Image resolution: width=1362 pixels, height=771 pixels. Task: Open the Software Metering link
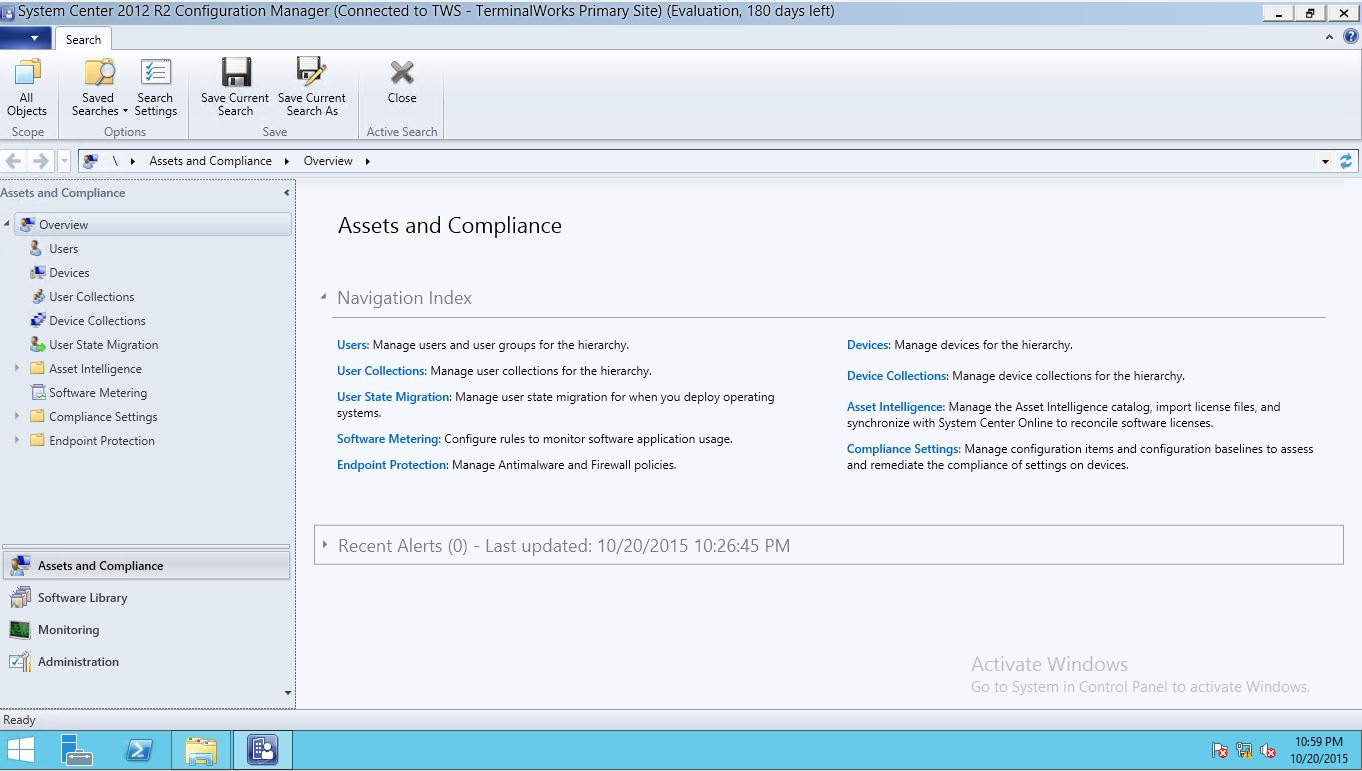[x=388, y=439]
